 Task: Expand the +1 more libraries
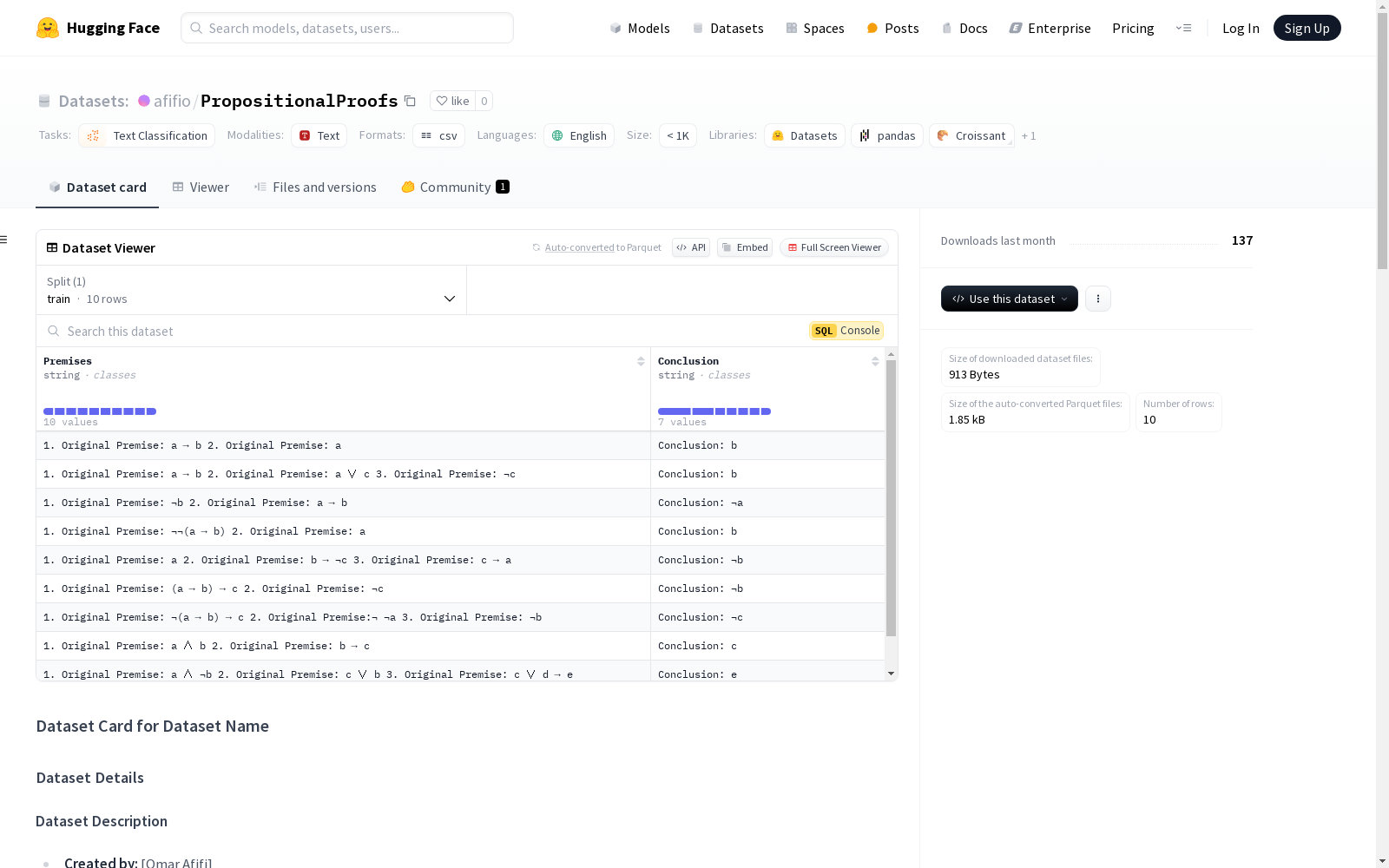click(1029, 135)
